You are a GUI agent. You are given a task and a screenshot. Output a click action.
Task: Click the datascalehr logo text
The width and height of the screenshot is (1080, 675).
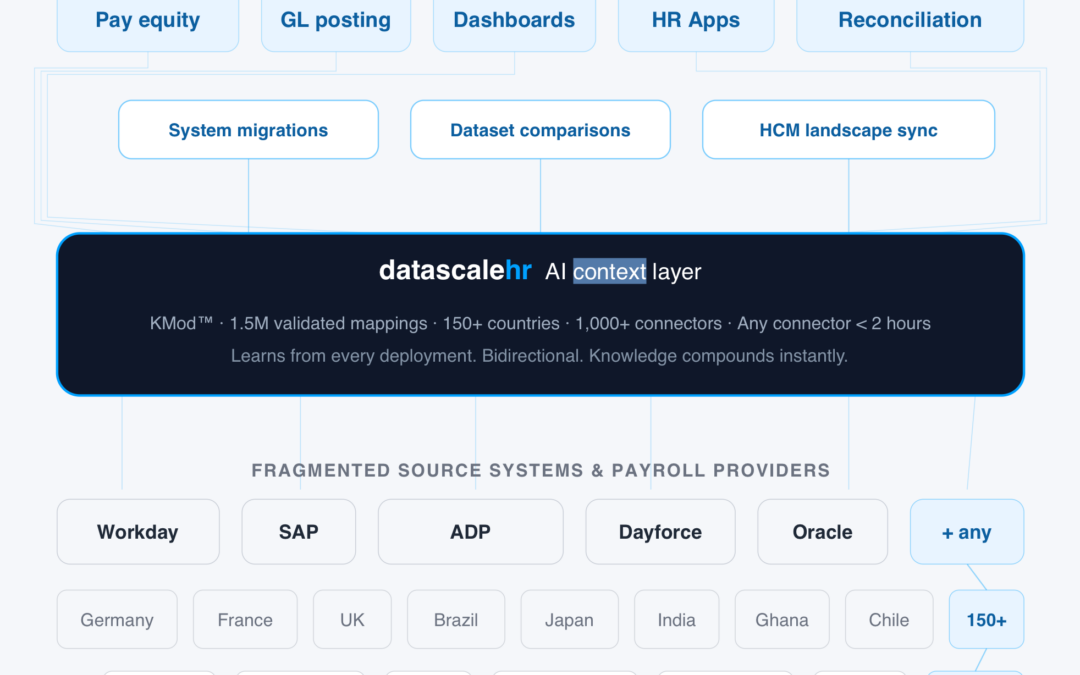point(455,270)
